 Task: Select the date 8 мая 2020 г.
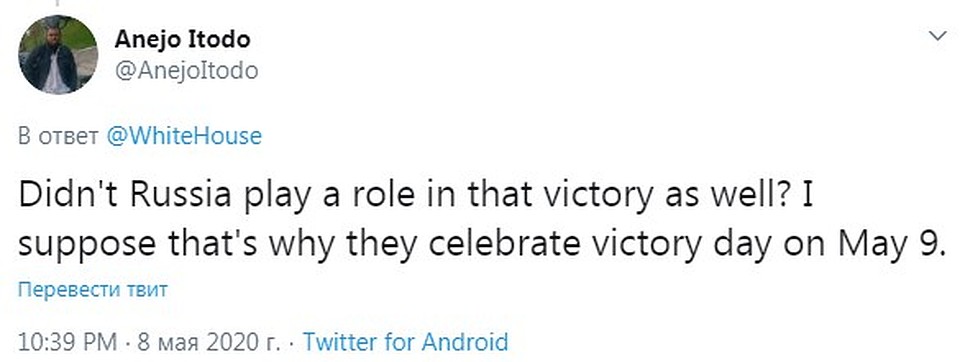[x=208, y=342]
